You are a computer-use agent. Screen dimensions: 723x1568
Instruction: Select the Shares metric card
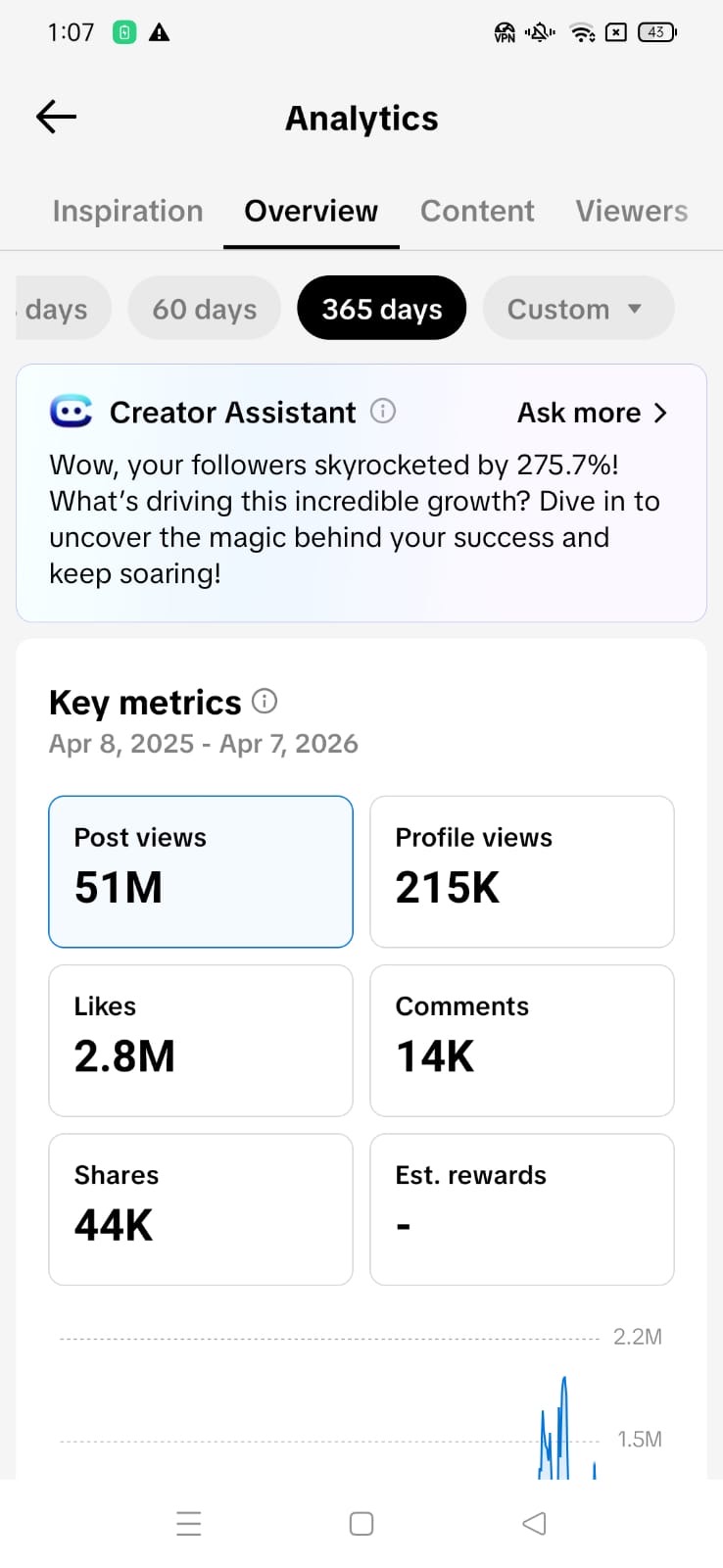coord(200,1208)
